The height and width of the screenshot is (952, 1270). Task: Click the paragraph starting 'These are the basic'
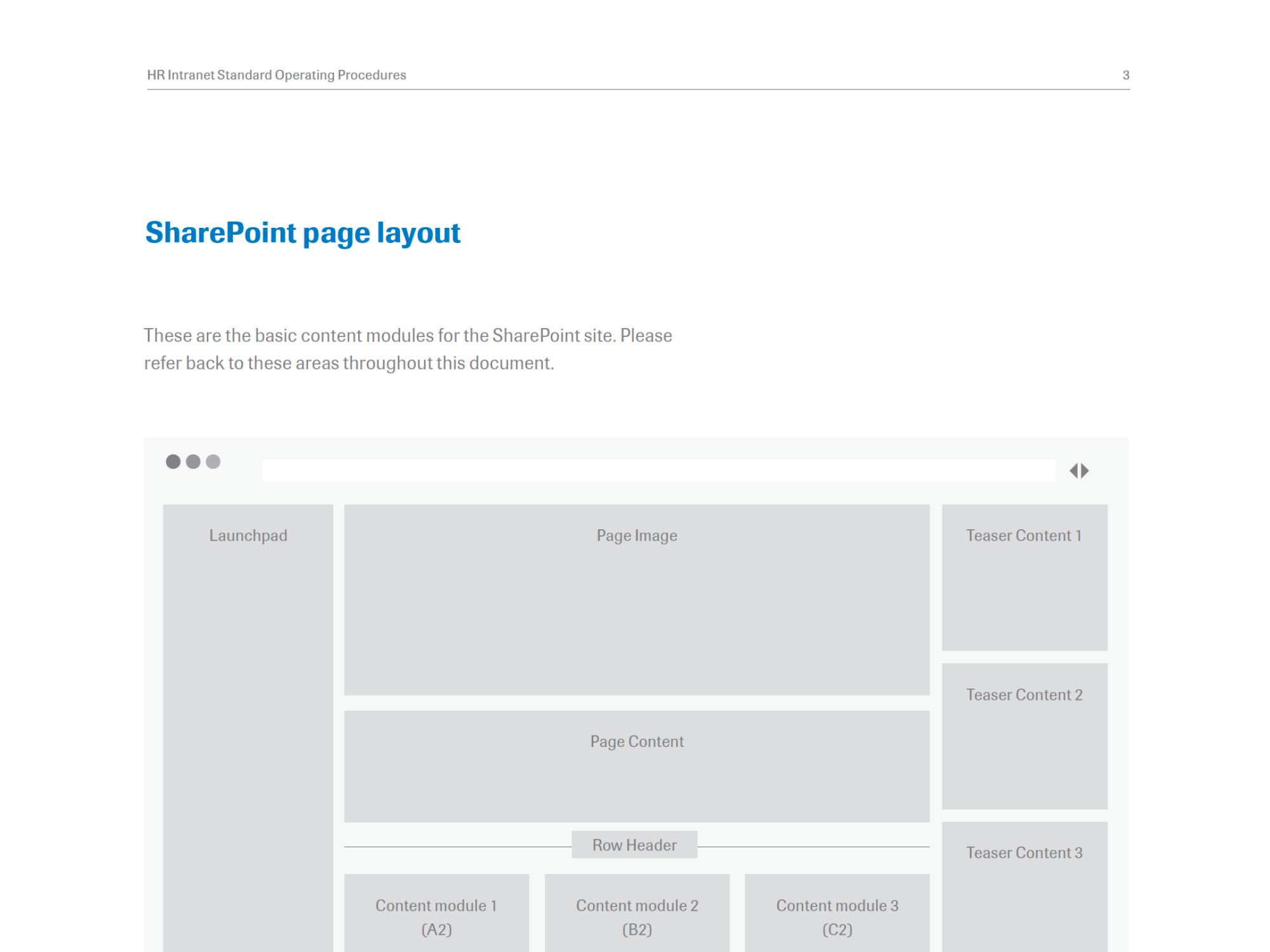408,349
